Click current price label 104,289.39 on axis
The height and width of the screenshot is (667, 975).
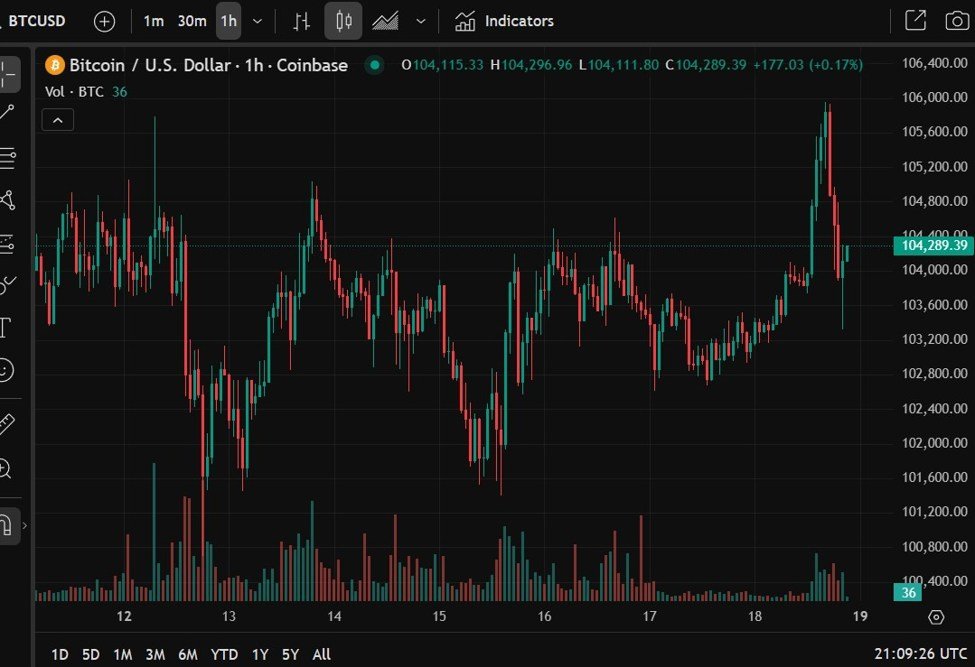[933, 246]
